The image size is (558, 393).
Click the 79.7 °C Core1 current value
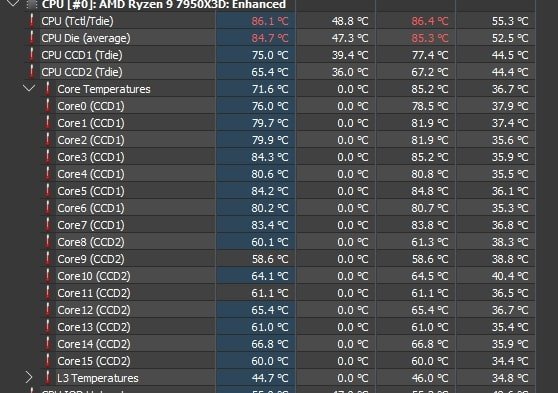(270, 123)
